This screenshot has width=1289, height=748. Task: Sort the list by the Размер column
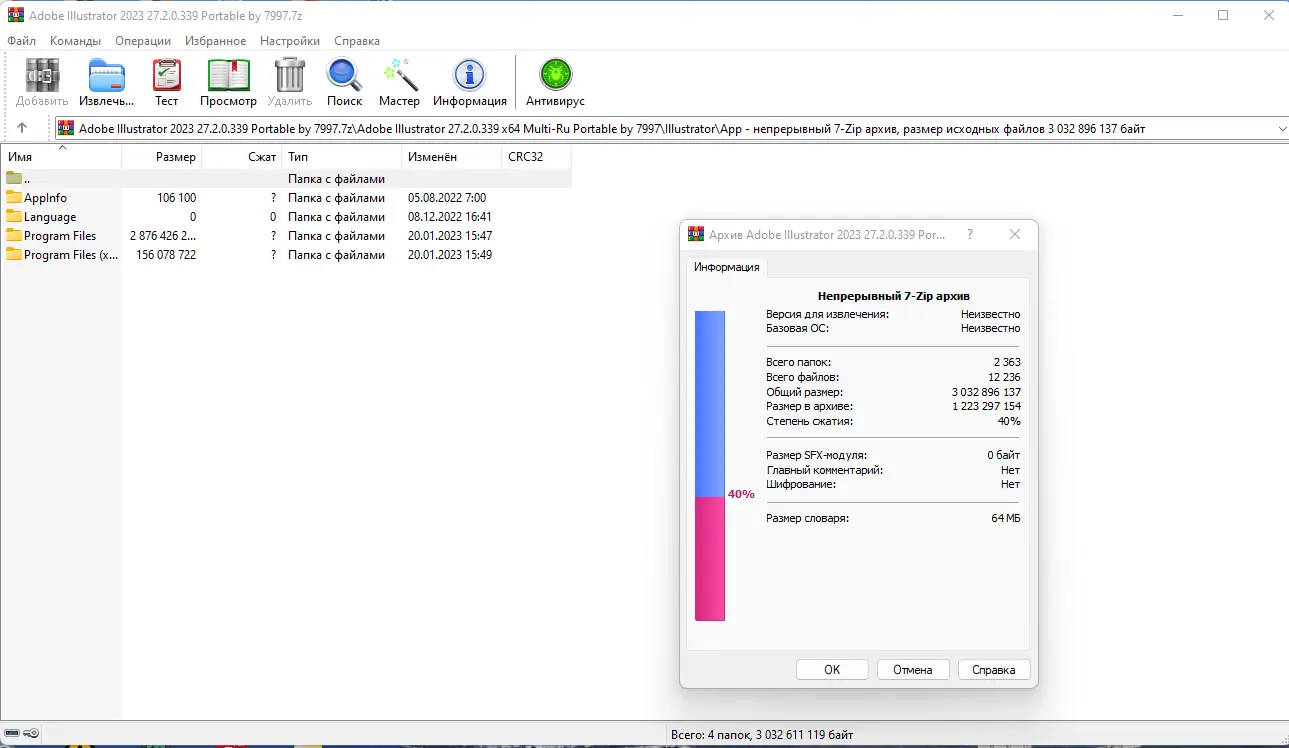point(161,157)
